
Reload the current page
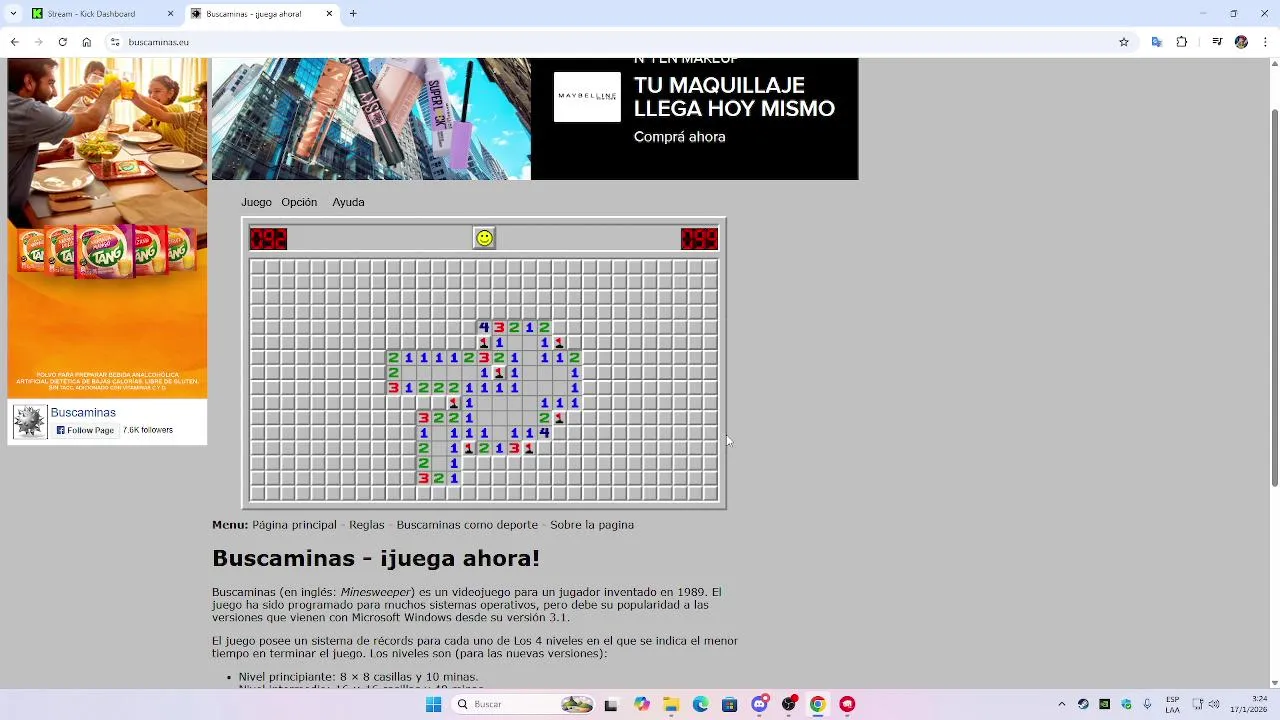point(62,42)
